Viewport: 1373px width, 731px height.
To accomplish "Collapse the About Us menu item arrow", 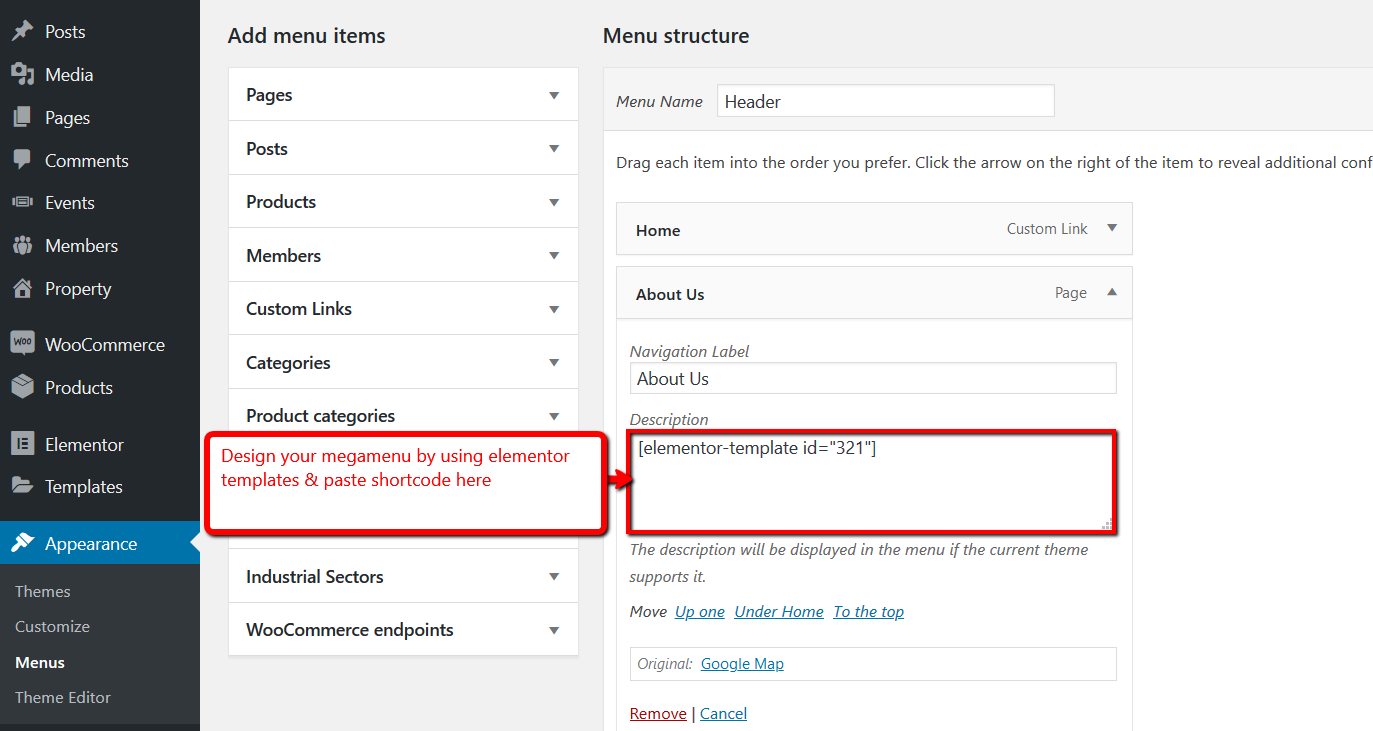I will click(x=1112, y=292).
